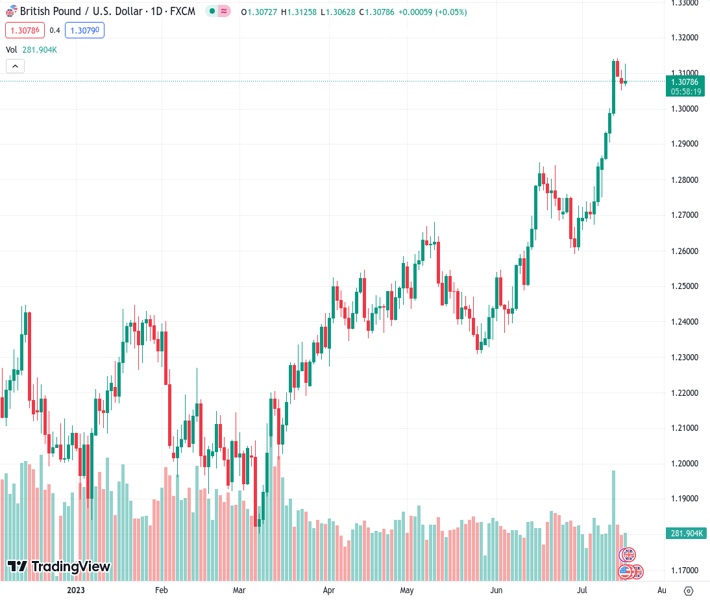Click the blue buy price 1.30790 button

84,30
